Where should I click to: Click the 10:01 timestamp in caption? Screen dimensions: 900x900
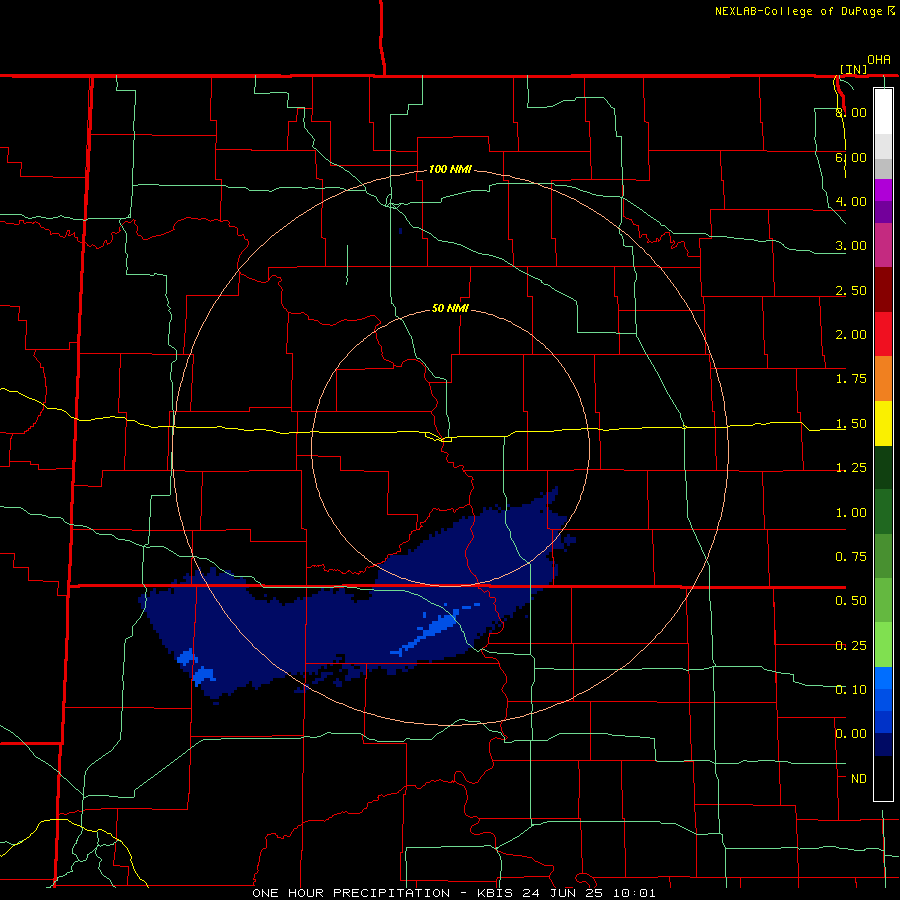(635, 893)
